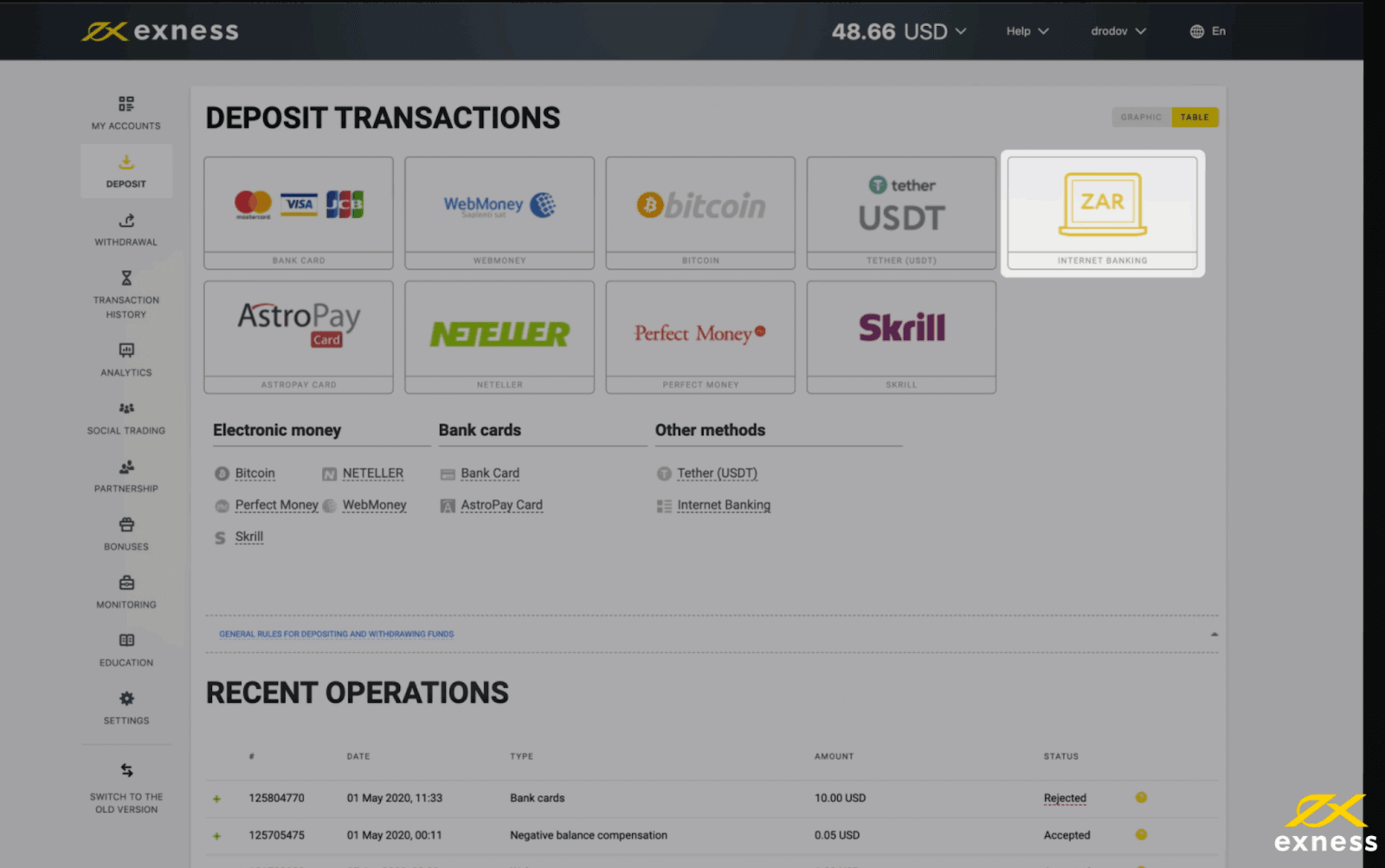Image resolution: width=1385 pixels, height=868 pixels.
Task: Open the Help dropdown menu
Action: pos(1027,31)
